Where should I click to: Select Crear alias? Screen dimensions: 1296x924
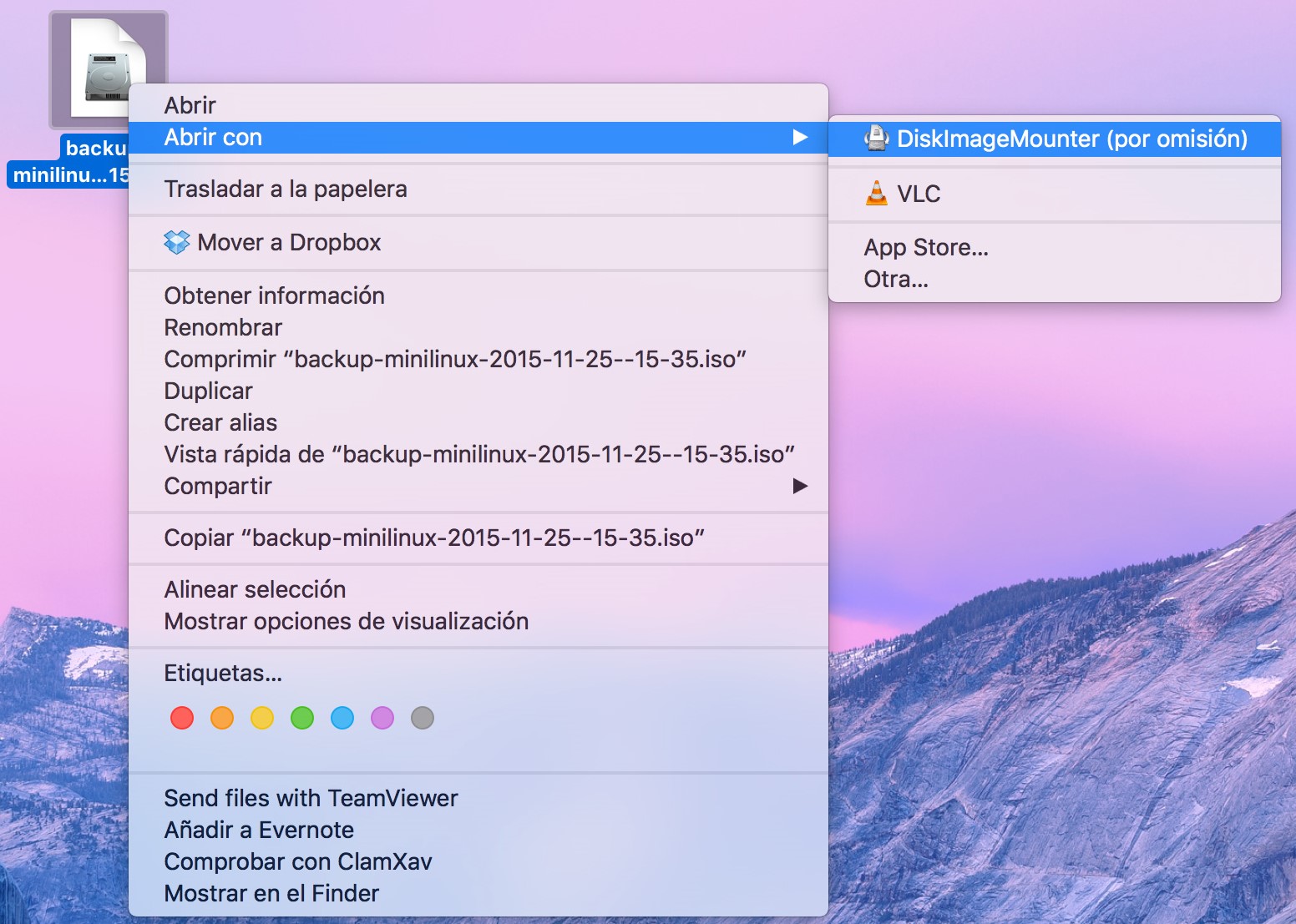click(478, 422)
